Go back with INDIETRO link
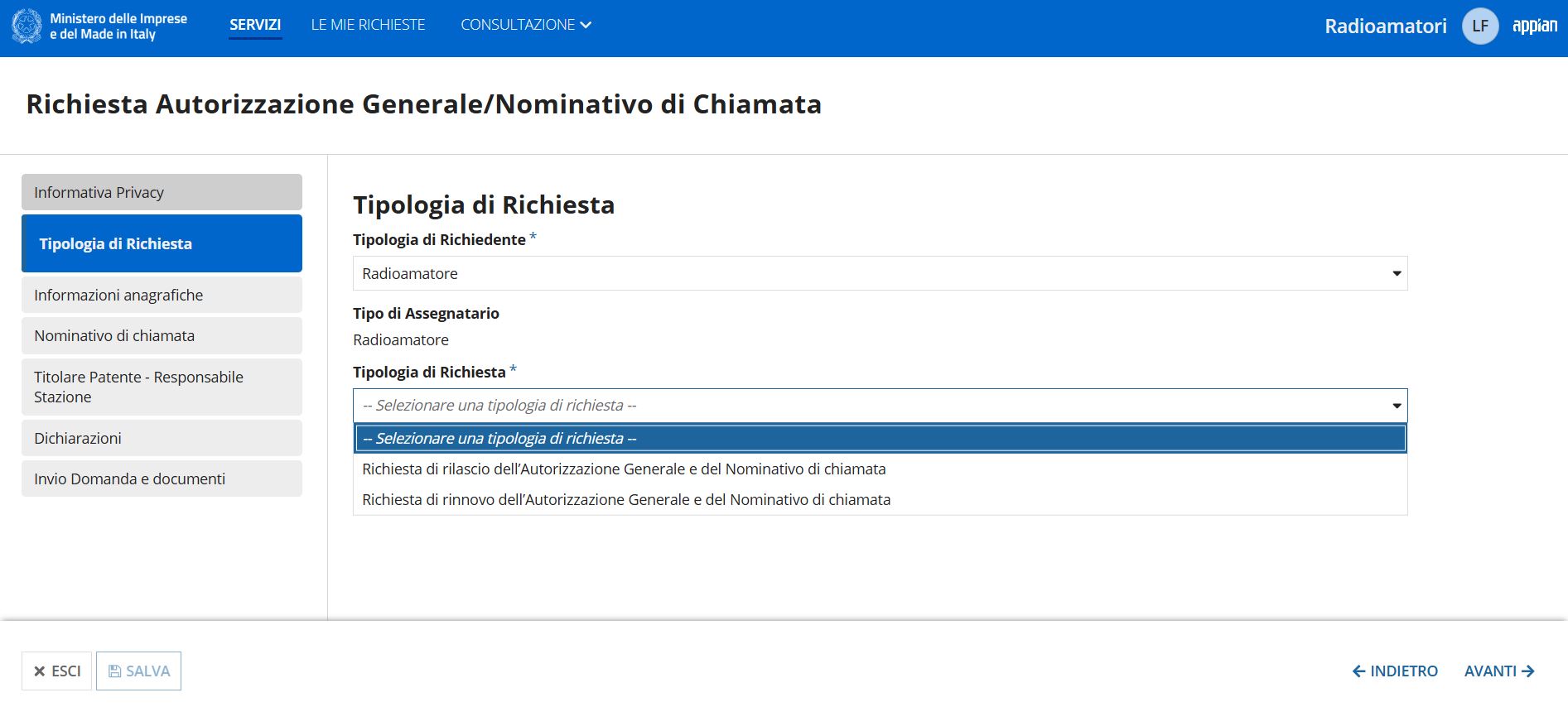The height and width of the screenshot is (707, 1568). pyautogui.click(x=1395, y=671)
